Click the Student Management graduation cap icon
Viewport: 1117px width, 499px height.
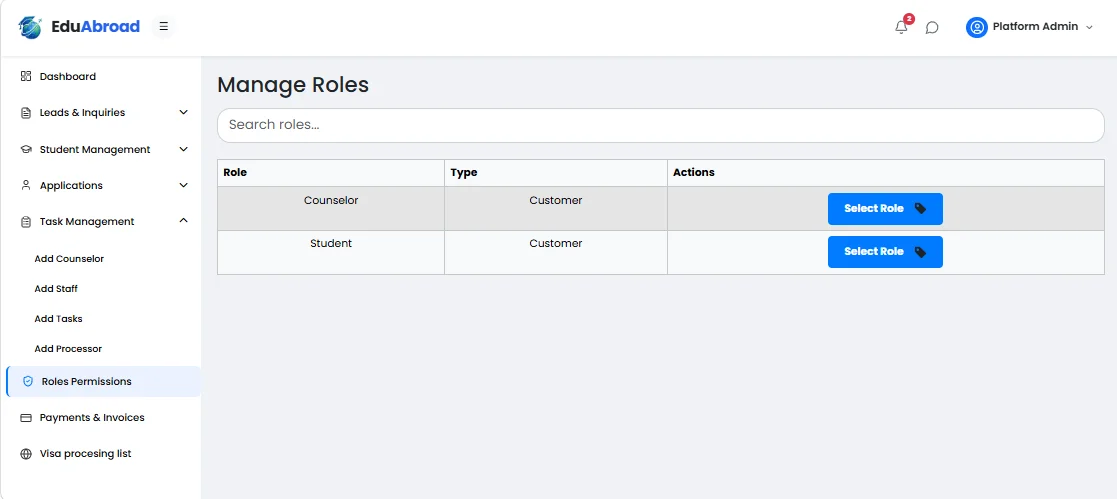click(x=26, y=150)
